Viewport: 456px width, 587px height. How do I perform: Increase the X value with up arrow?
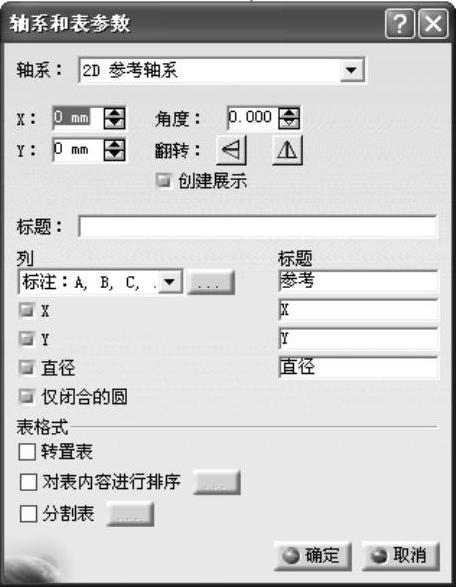click(x=115, y=113)
